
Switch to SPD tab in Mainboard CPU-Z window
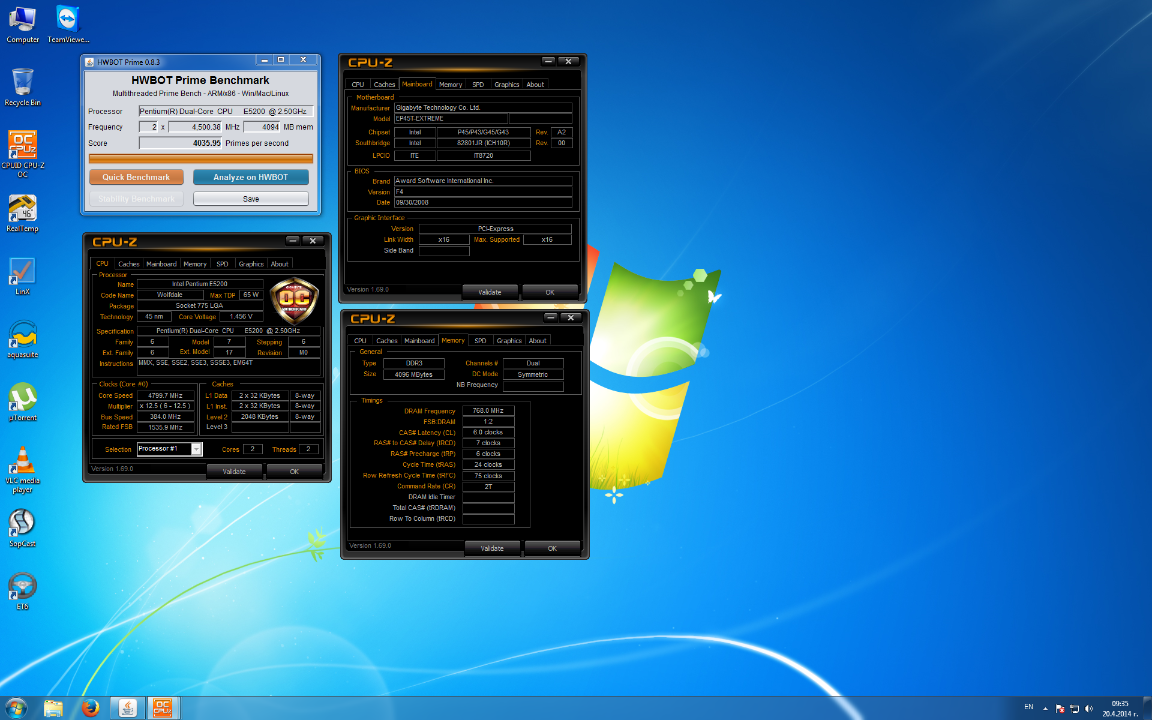pyautogui.click(x=478, y=84)
